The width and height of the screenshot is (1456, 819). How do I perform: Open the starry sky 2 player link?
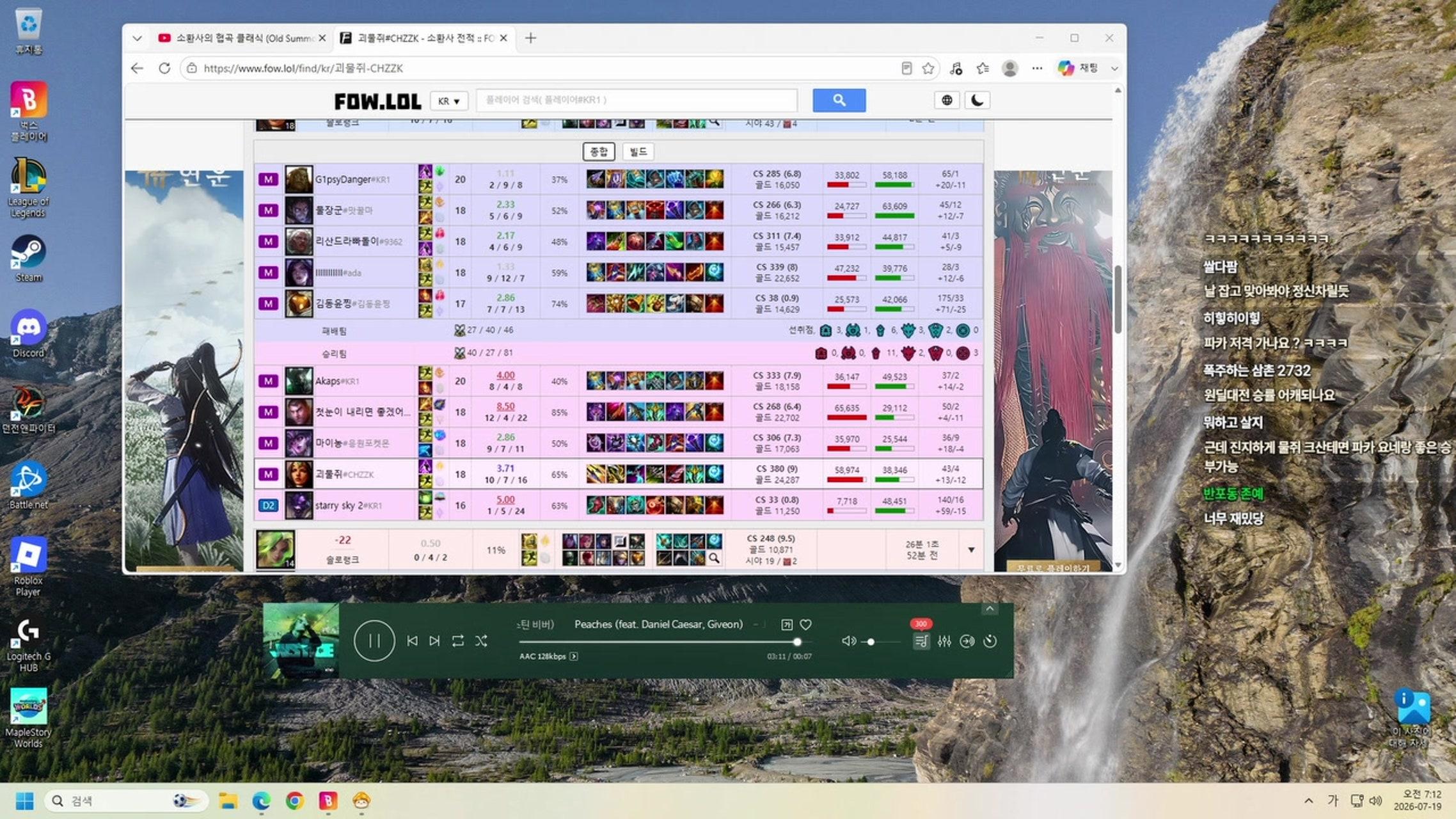pos(348,505)
